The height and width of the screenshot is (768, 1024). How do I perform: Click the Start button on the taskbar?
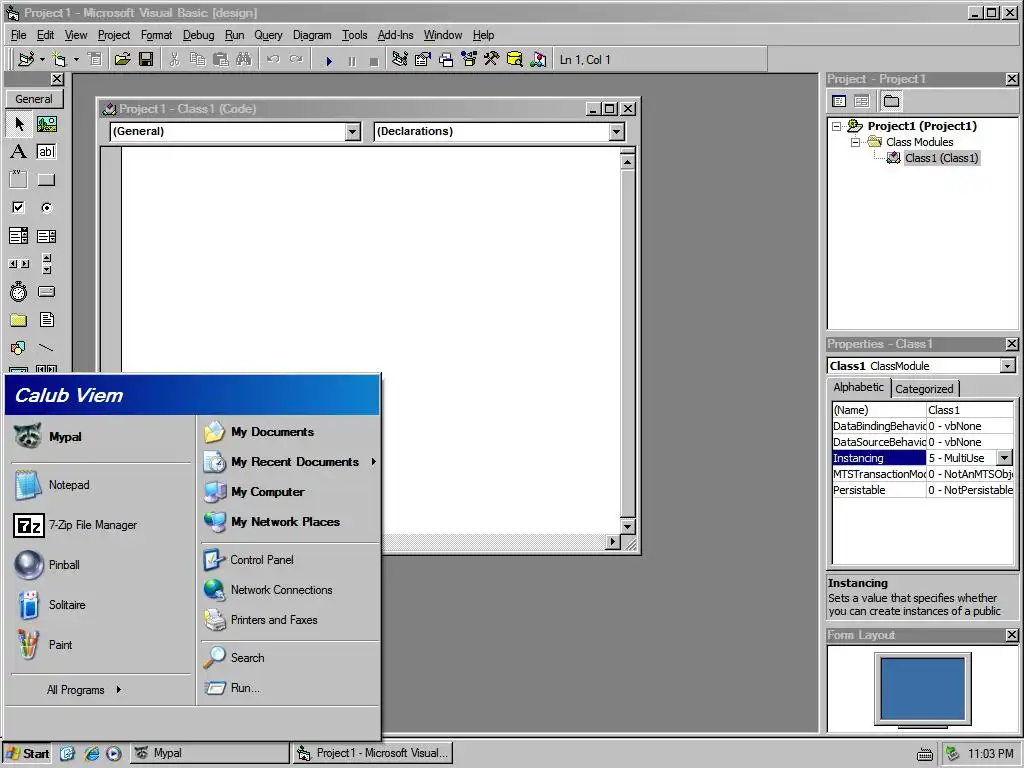(27, 754)
